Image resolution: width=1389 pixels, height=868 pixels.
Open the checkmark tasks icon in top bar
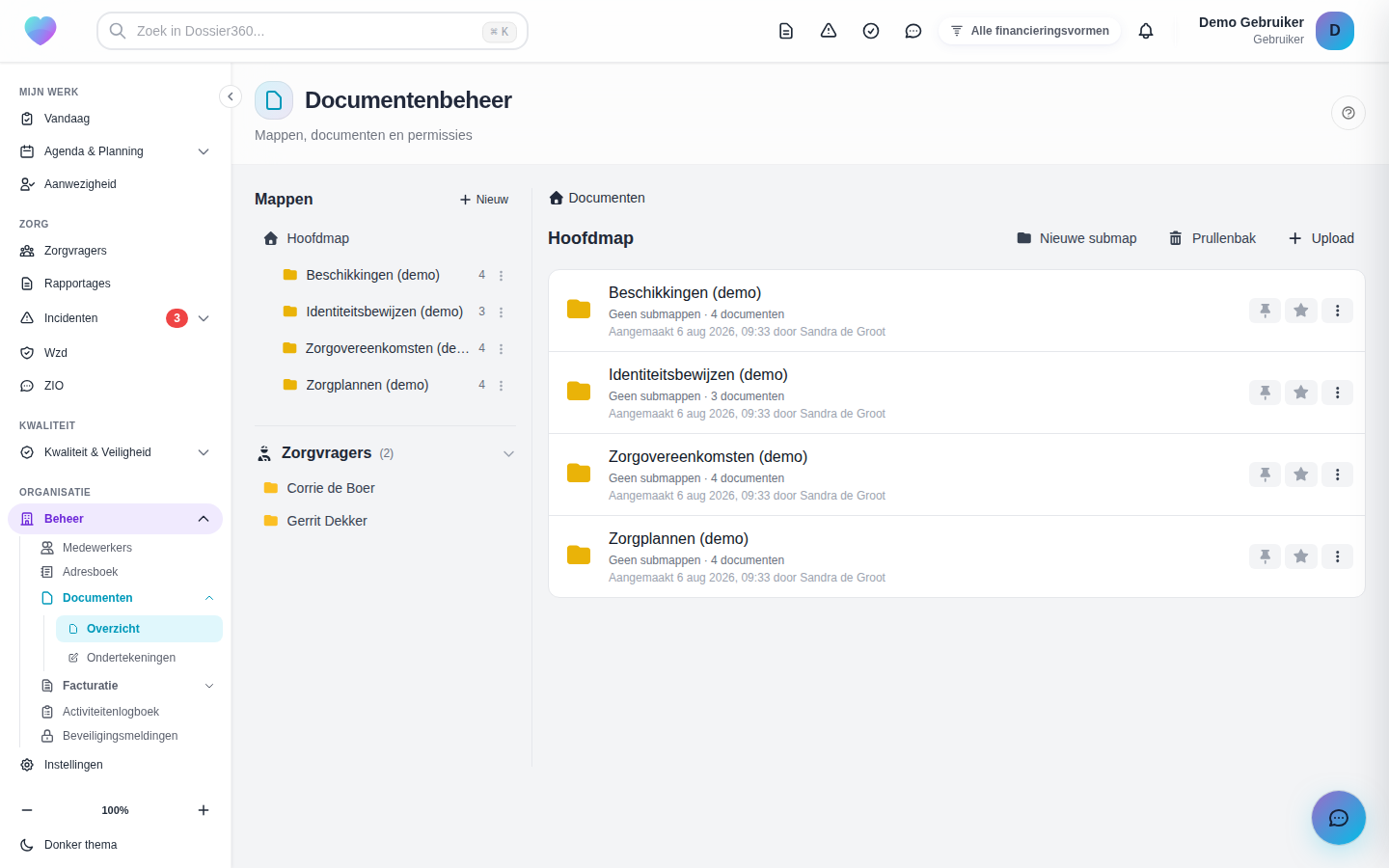[x=871, y=31]
